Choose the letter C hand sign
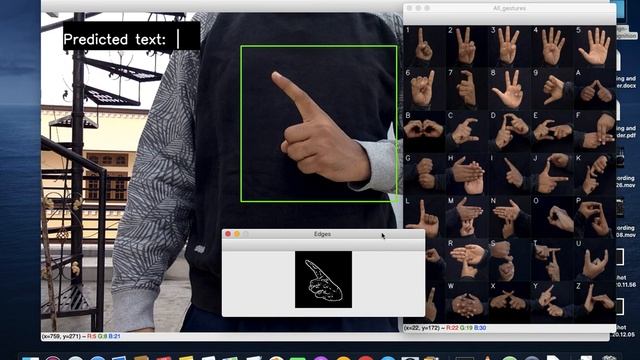 (x=467, y=131)
